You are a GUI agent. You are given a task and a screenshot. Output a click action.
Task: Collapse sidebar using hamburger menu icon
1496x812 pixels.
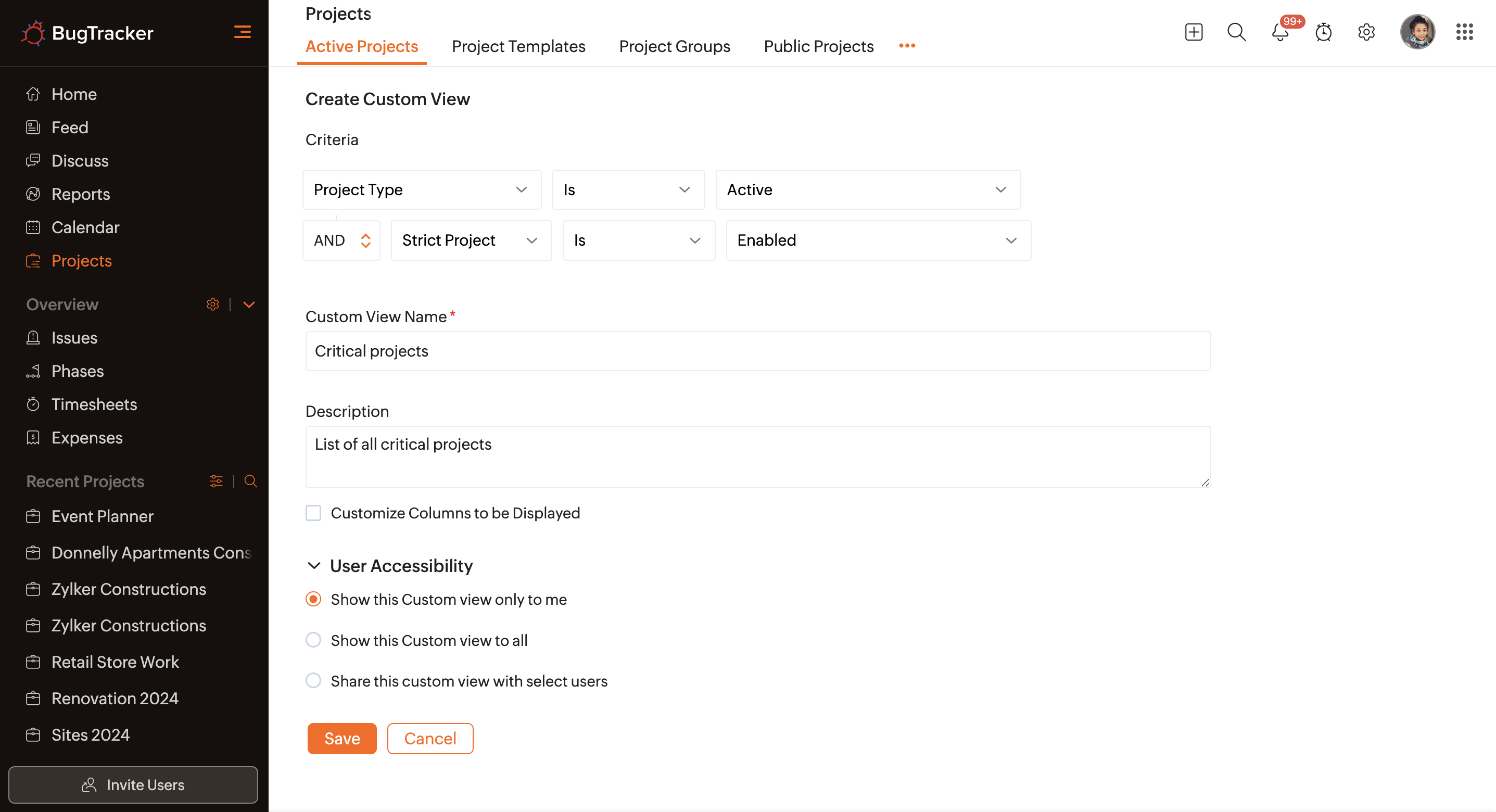click(x=242, y=32)
